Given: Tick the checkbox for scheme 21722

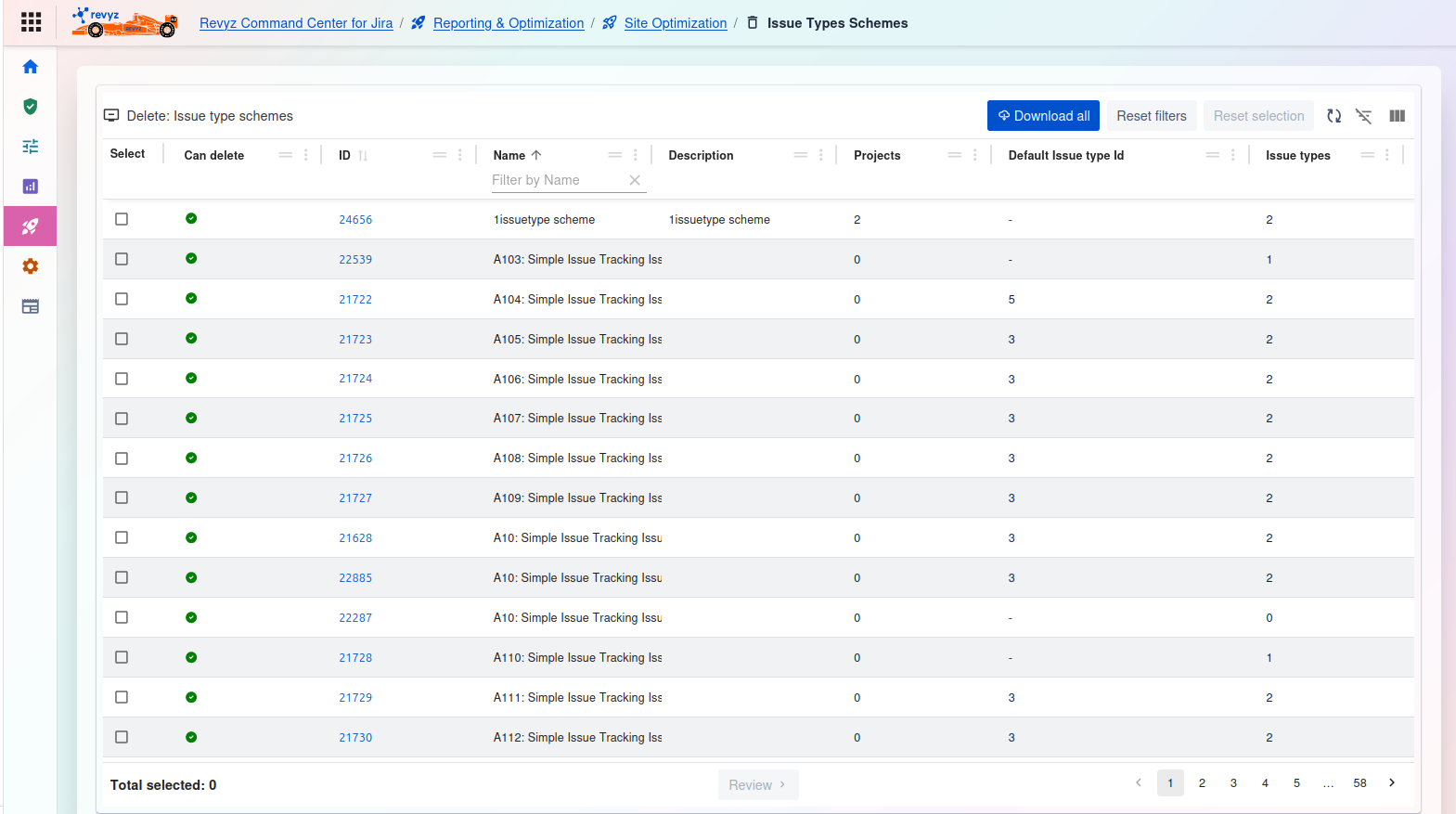Looking at the screenshot, I should 122,299.
